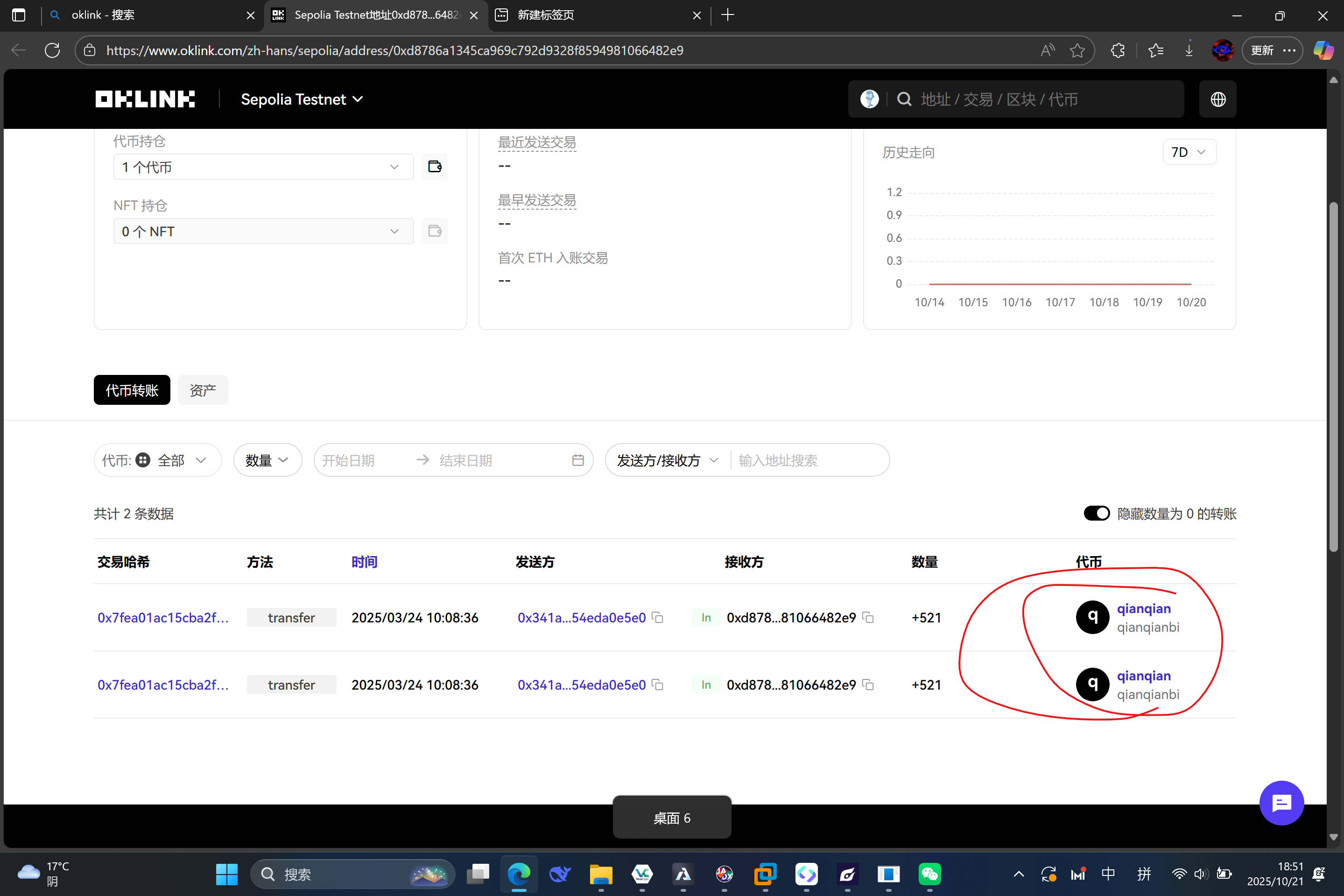The height and width of the screenshot is (896, 1344).
Task: Open the 数量 filter dropdown
Action: pyautogui.click(x=267, y=460)
